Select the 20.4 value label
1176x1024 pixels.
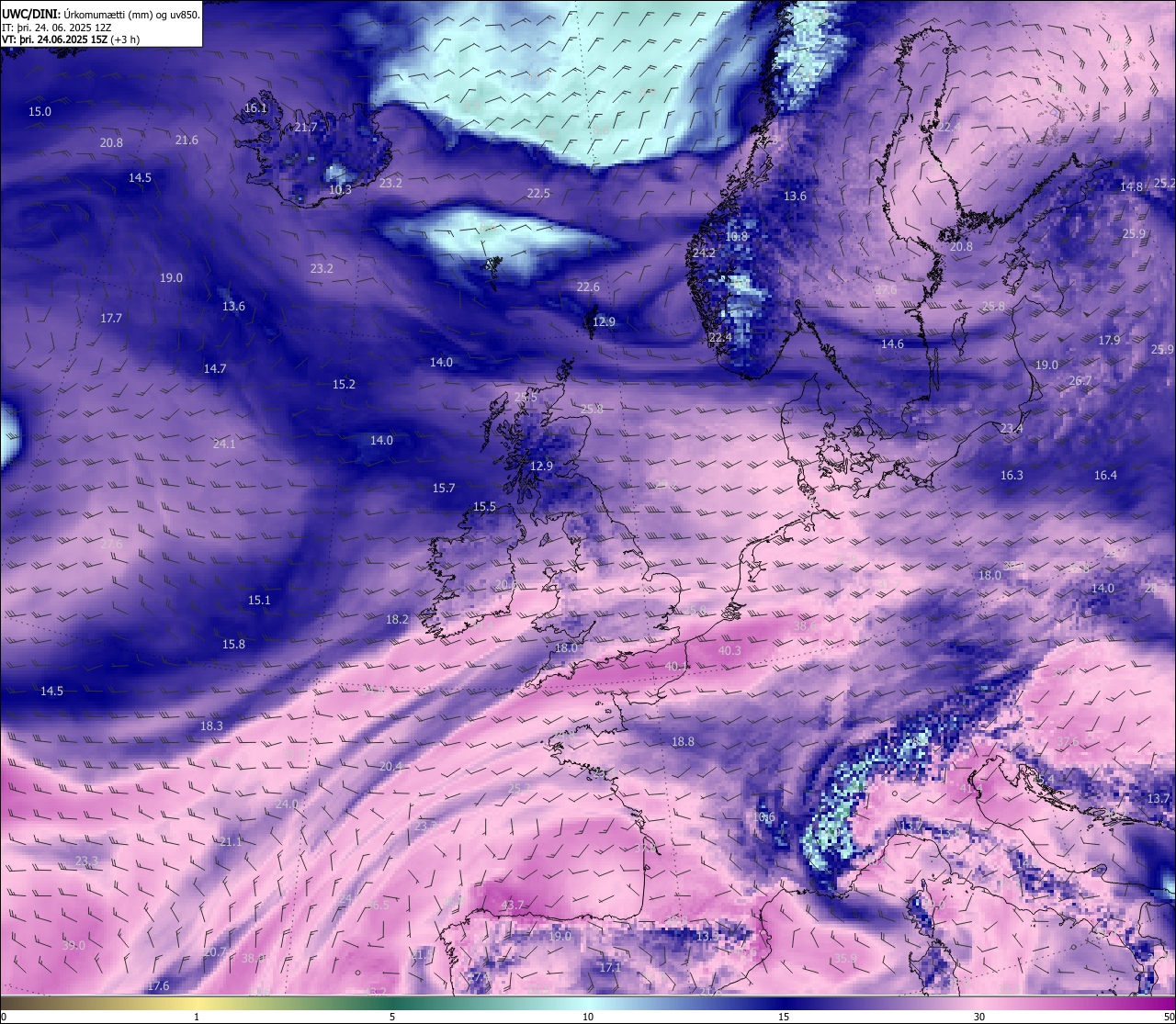click(390, 767)
